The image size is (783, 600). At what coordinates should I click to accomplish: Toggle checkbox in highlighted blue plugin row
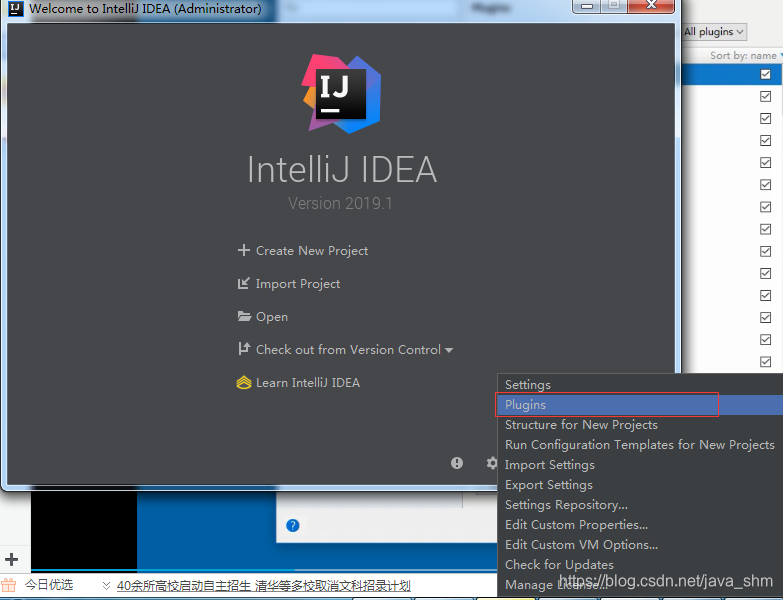tap(765, 74)
